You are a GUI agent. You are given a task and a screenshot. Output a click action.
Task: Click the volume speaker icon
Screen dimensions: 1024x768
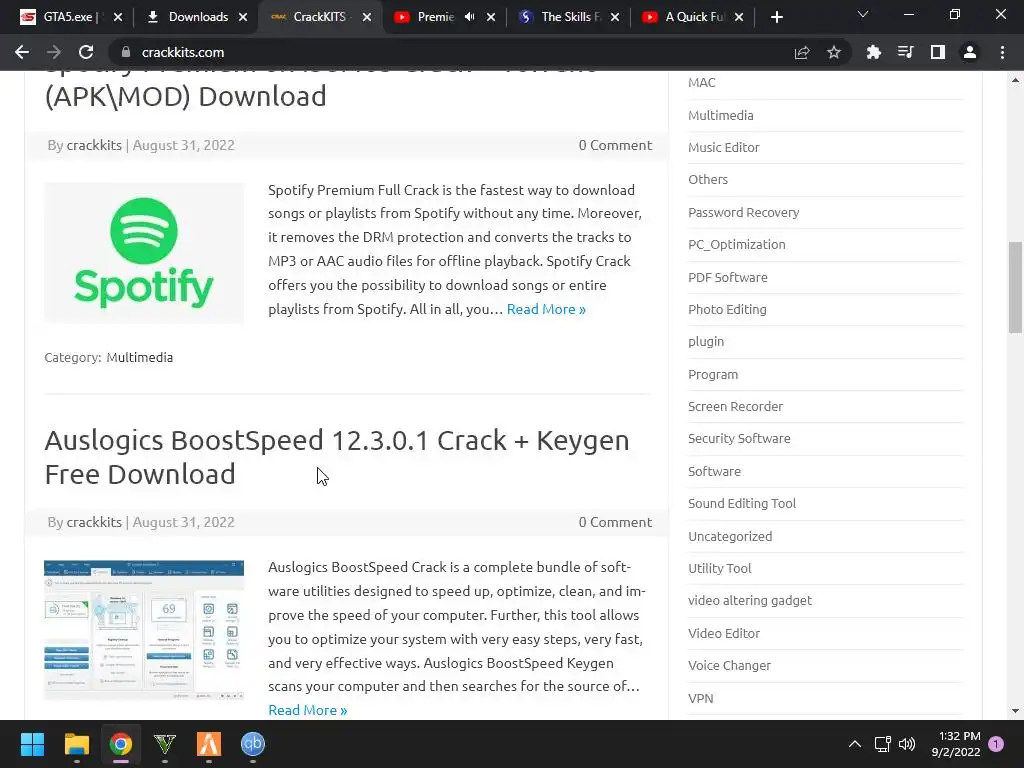pos(907,744)
